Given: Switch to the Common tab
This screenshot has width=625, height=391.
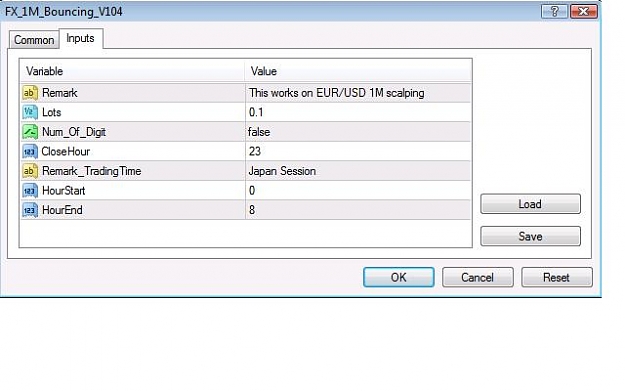Looking at the screenshot, I should click(x=34, y=40).
